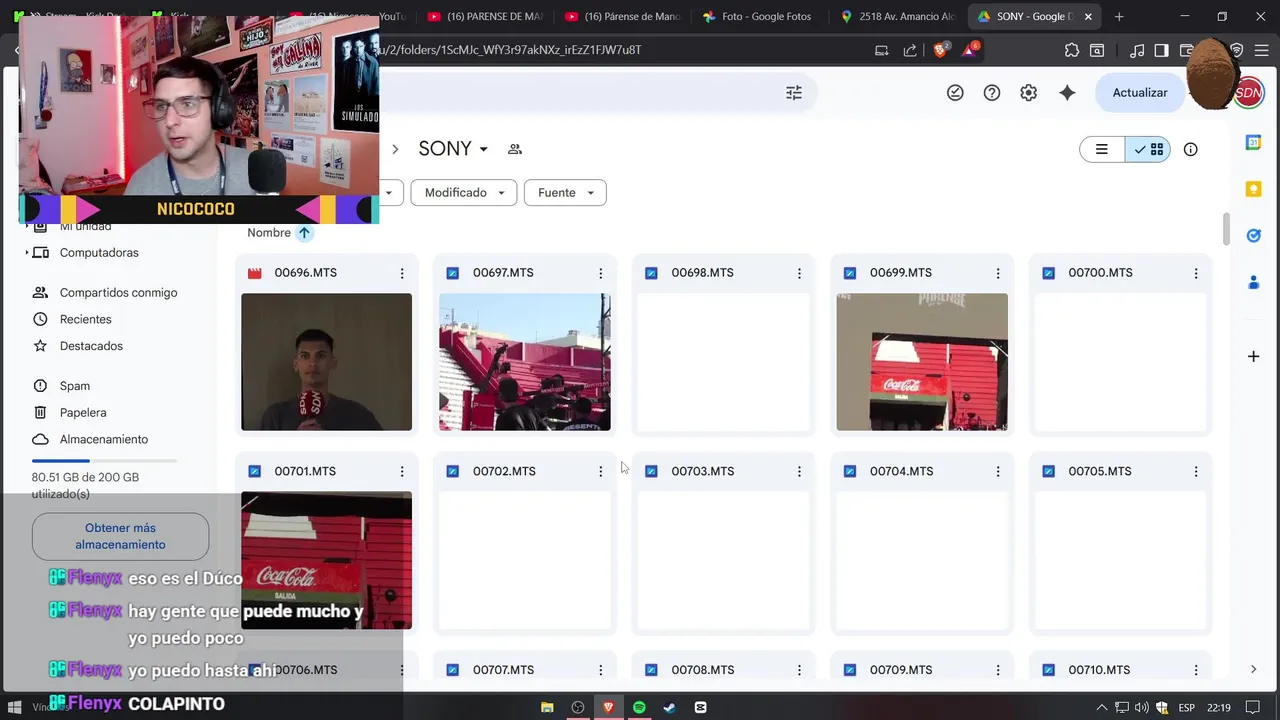Viewport: 1280px width, 720px height.
Task: Click the Actualizar button
Action: 1140,93
